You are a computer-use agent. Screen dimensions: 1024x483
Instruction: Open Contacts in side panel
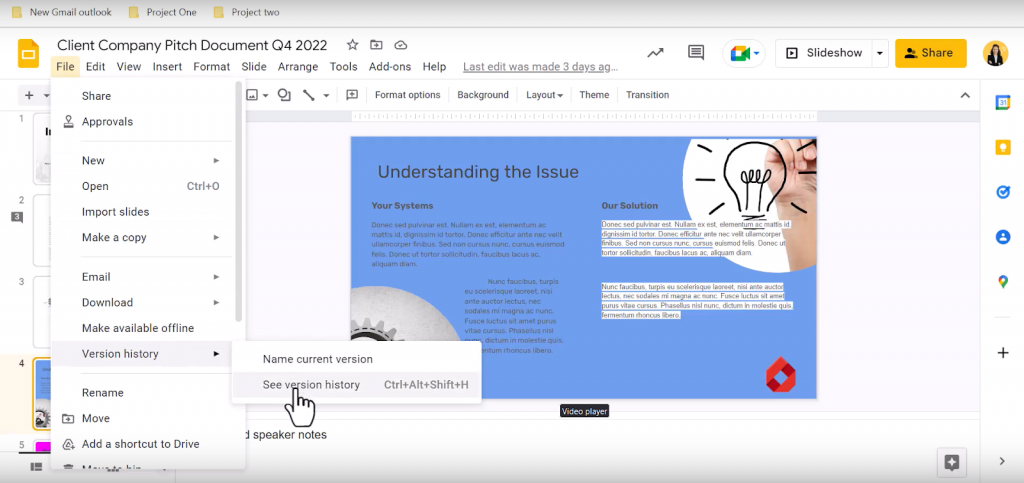pos(1002,237)
